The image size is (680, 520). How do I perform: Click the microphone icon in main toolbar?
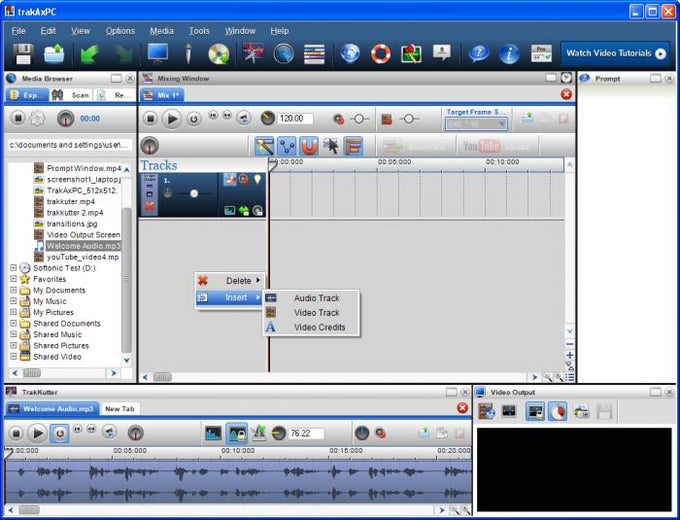click(188, 54)
